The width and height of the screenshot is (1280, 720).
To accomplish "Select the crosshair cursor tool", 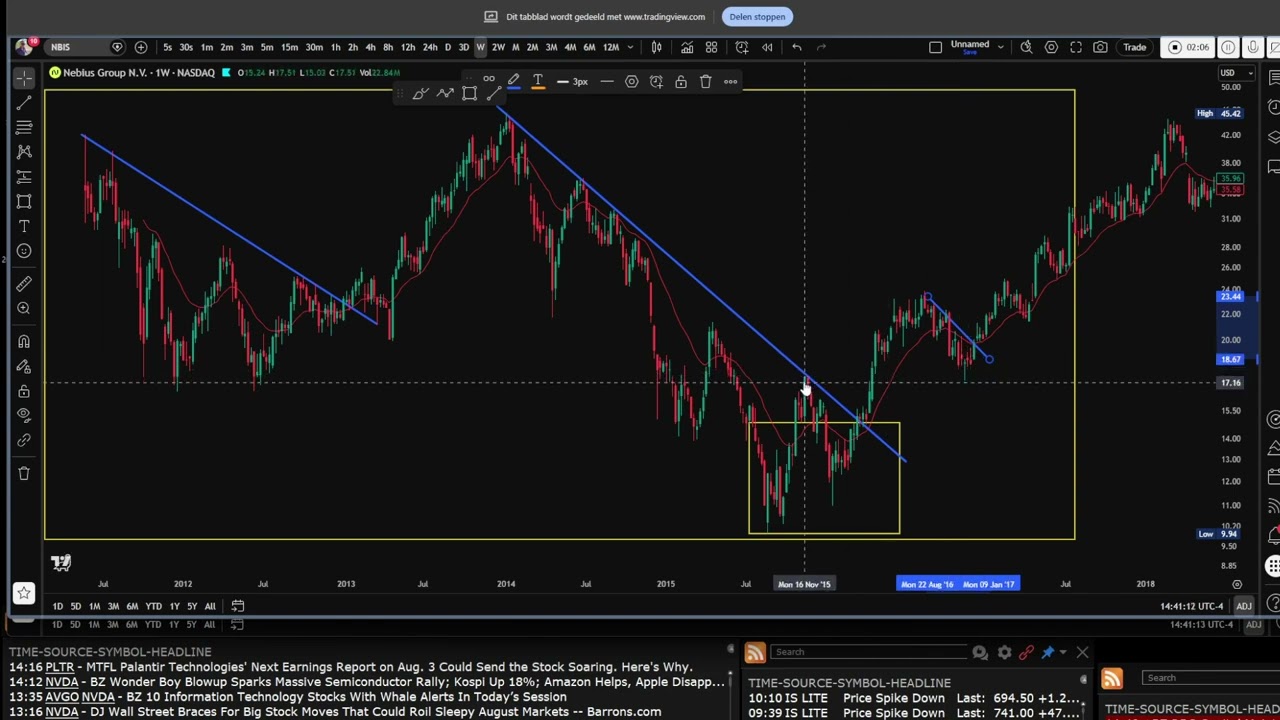I will click(24, 78).
